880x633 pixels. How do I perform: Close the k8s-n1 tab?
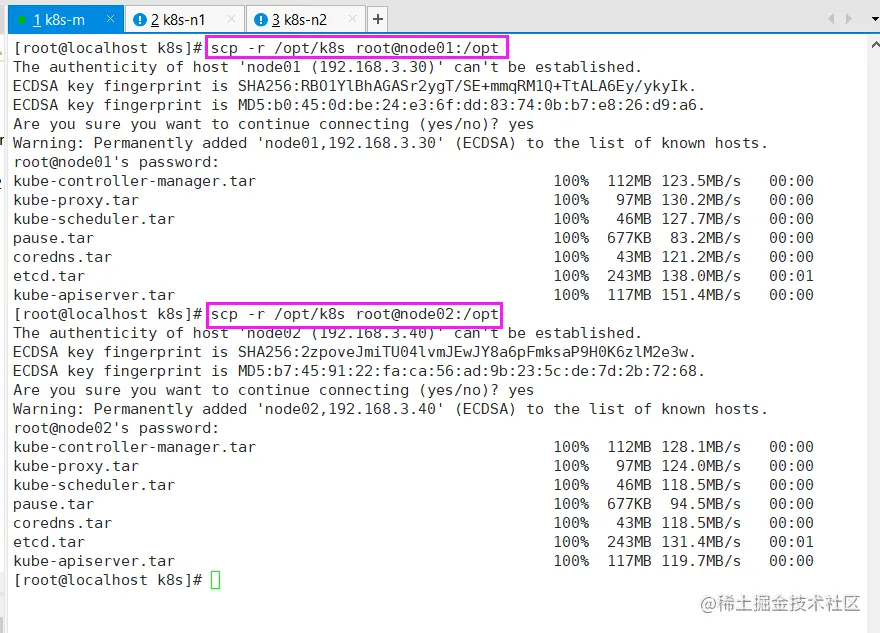tap(231, 19)
